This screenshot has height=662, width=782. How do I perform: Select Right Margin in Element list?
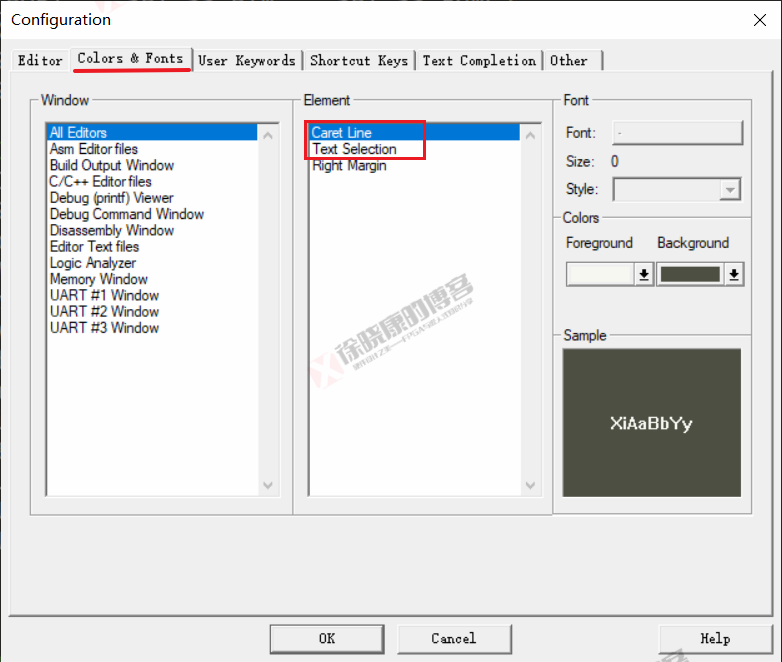coord(349,166)
